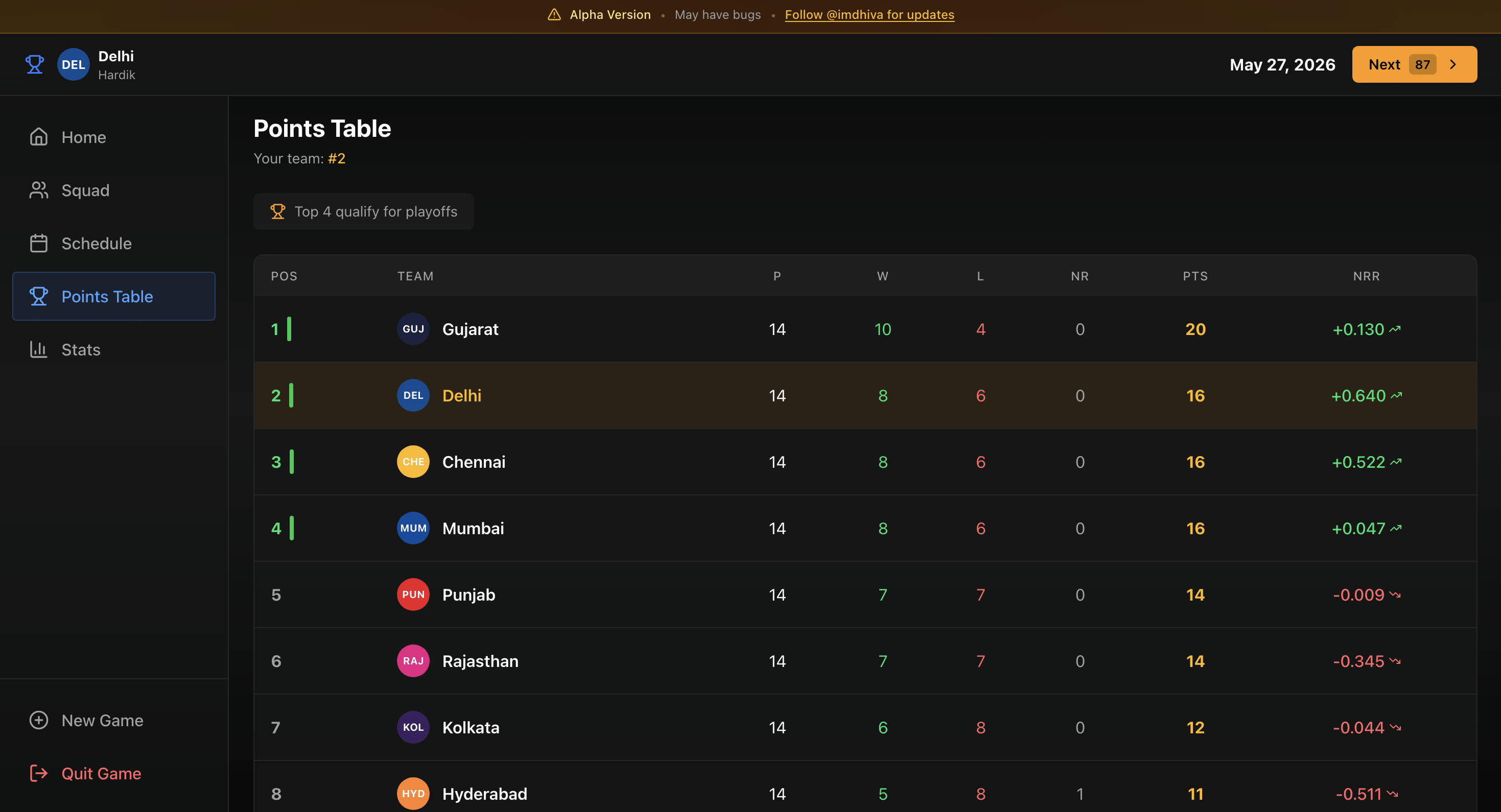Click the New Game plus icon
The height and width of the screenshot is (812, 1501).
point(38,720)
